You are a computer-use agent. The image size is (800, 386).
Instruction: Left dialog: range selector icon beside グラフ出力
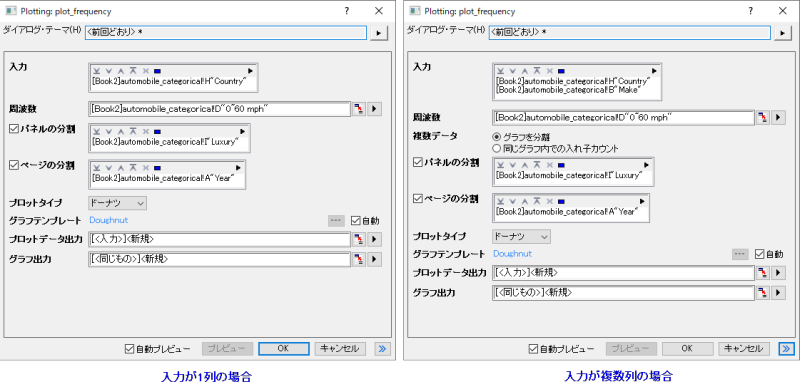click(x=359, y=259)
